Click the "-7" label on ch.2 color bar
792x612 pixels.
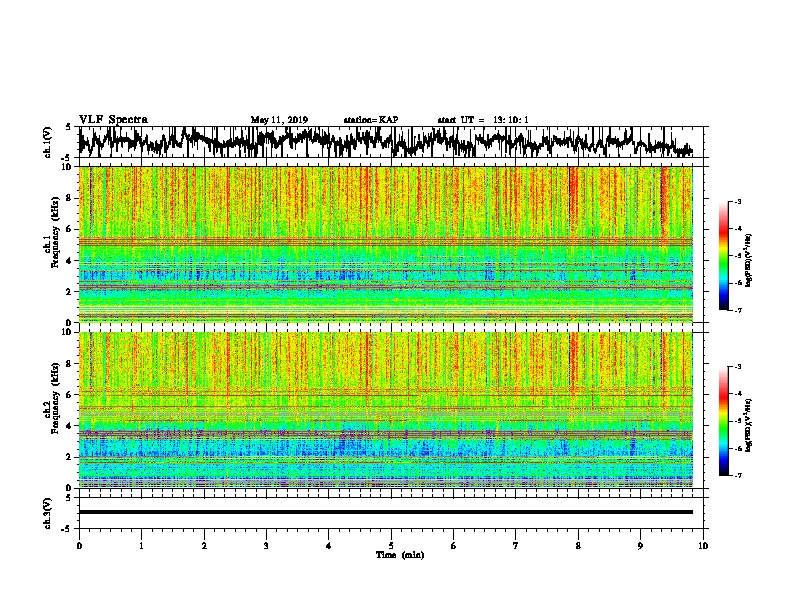tap(737, 476)
